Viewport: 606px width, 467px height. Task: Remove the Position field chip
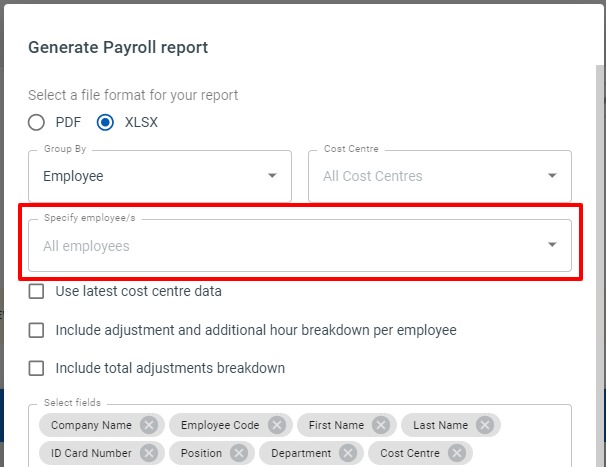239,453
